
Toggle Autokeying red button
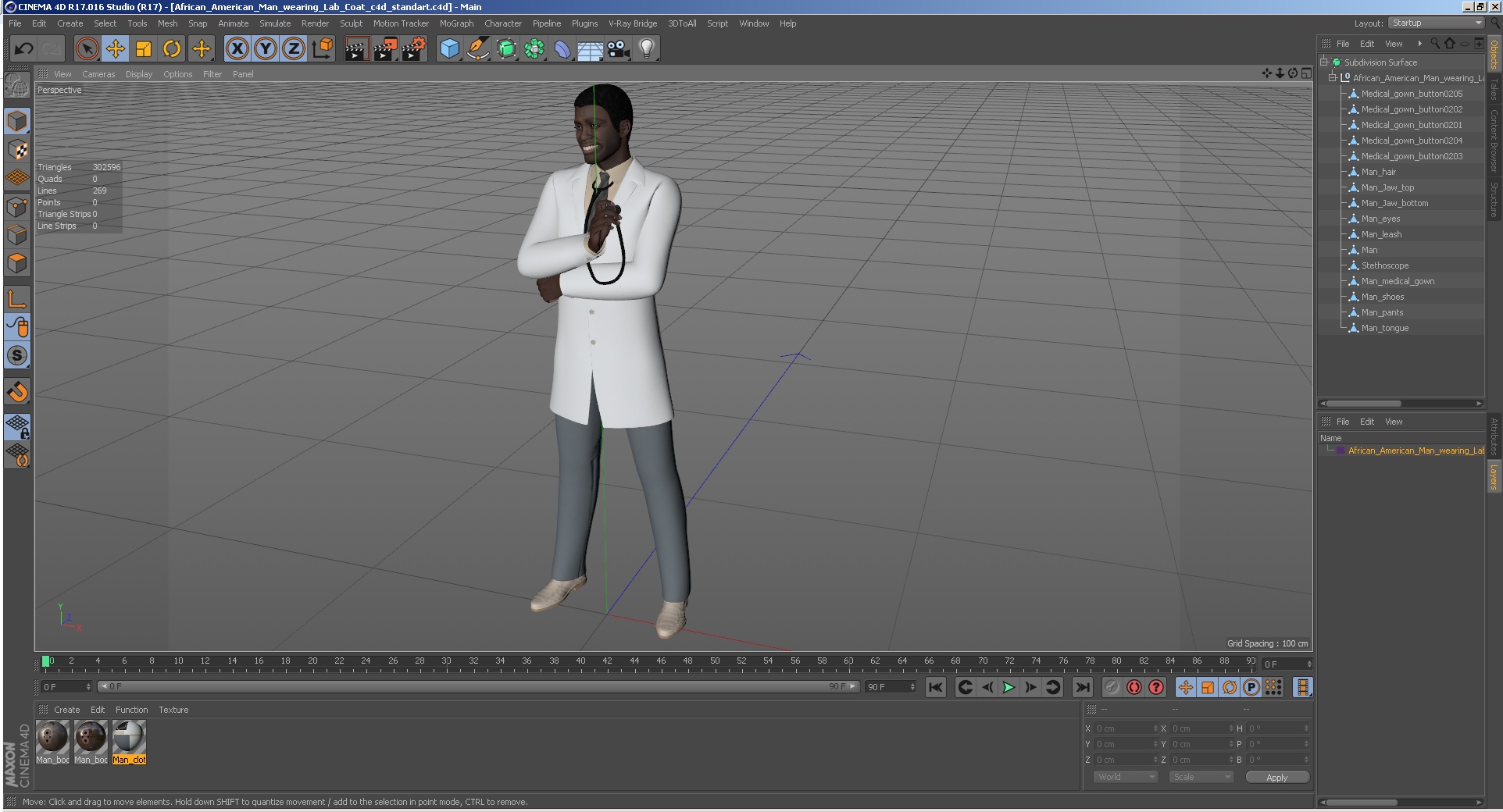[1133, 687]
